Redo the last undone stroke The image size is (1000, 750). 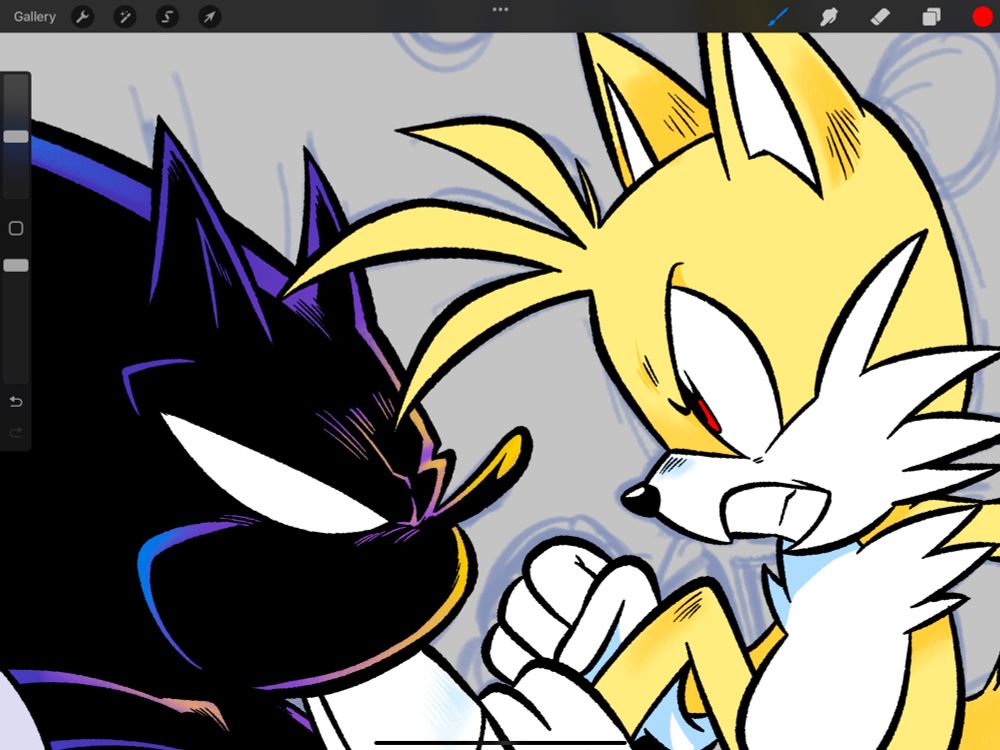click(16, 433)
